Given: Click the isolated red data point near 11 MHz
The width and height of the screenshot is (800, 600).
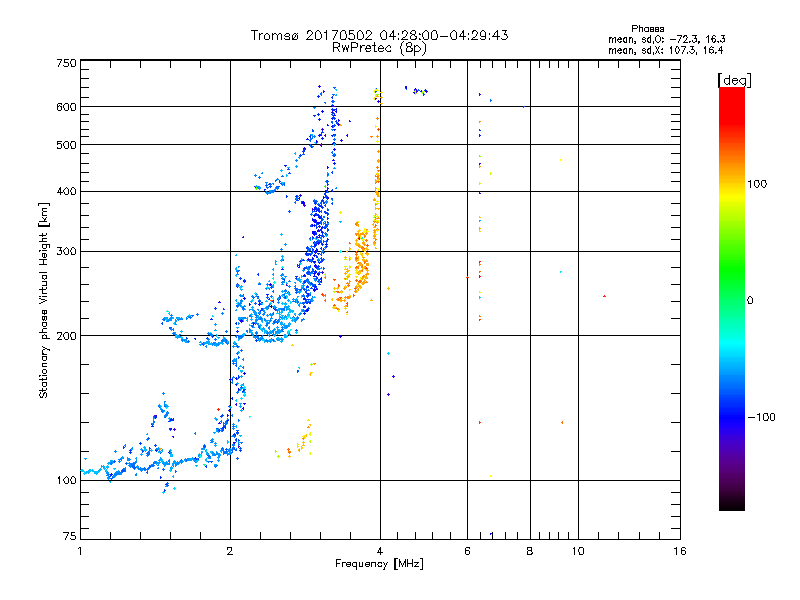Looking at the screenshot, I should pos(604,296).
